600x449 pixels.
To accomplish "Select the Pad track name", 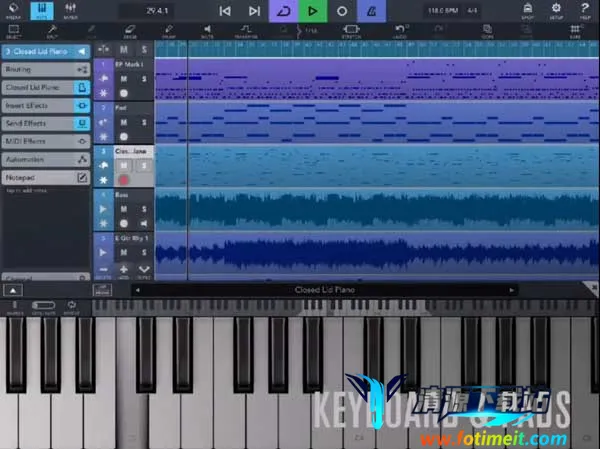I will 121,108.
